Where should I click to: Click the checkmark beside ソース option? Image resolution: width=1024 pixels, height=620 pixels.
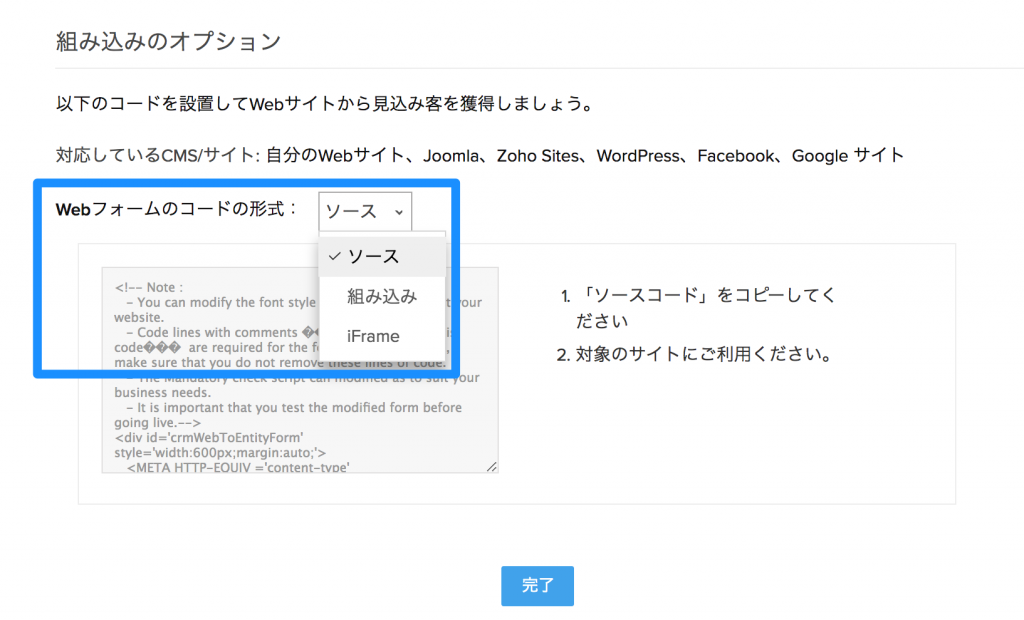[334, 257]
